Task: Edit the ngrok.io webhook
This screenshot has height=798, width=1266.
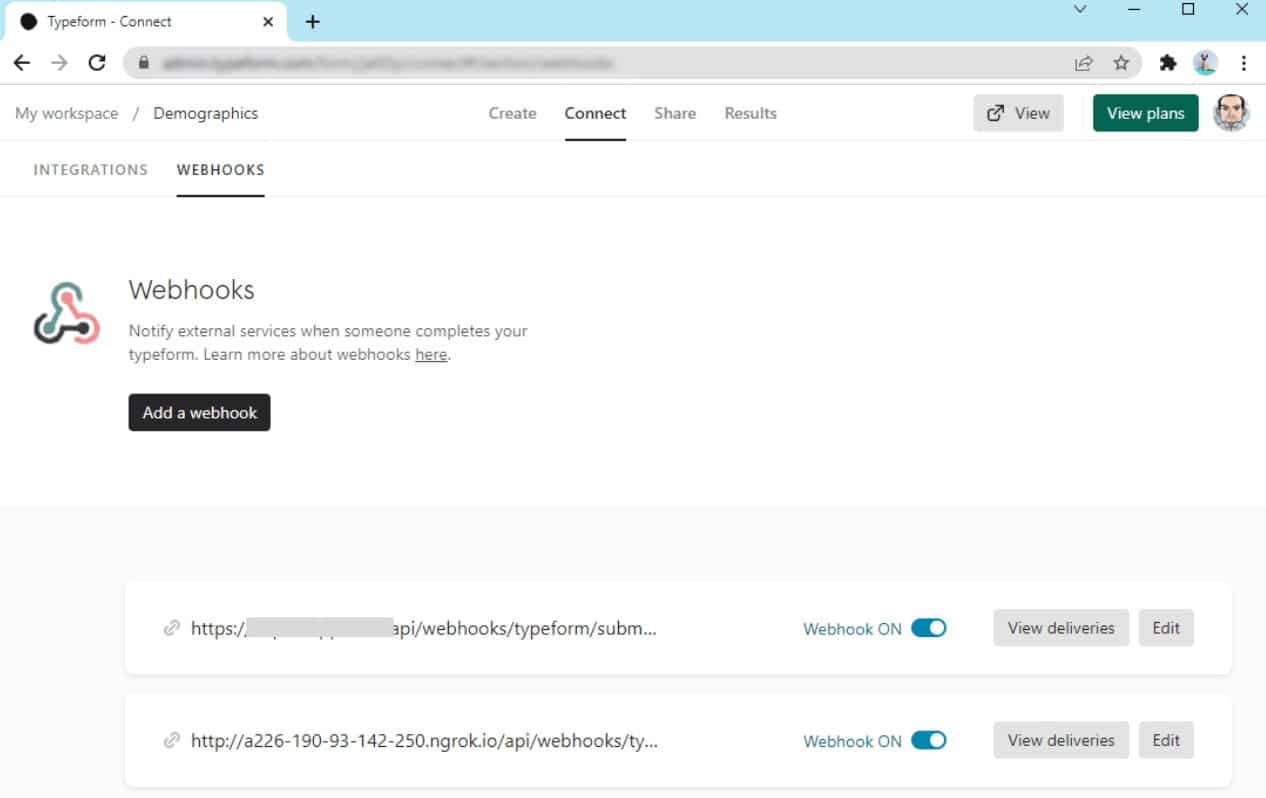Action: [x=1166, y=740]
